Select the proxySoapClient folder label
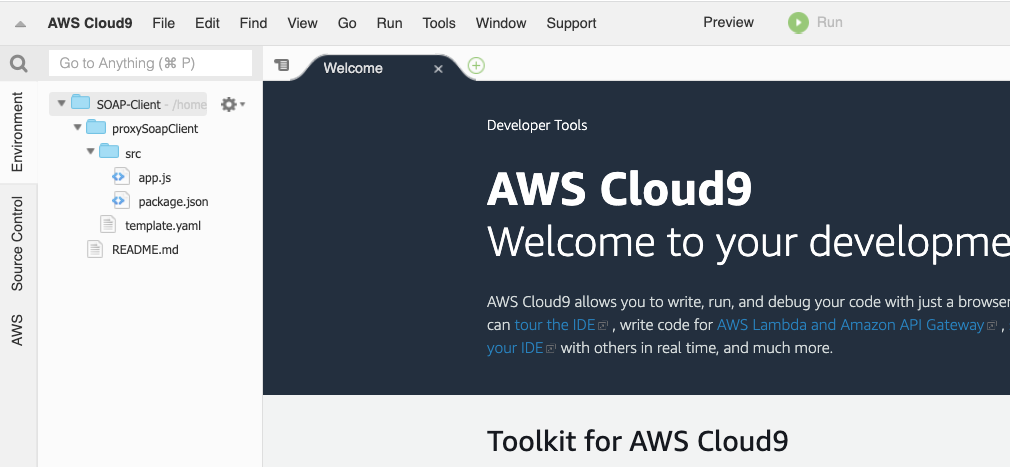 click(x=155, y=129)
